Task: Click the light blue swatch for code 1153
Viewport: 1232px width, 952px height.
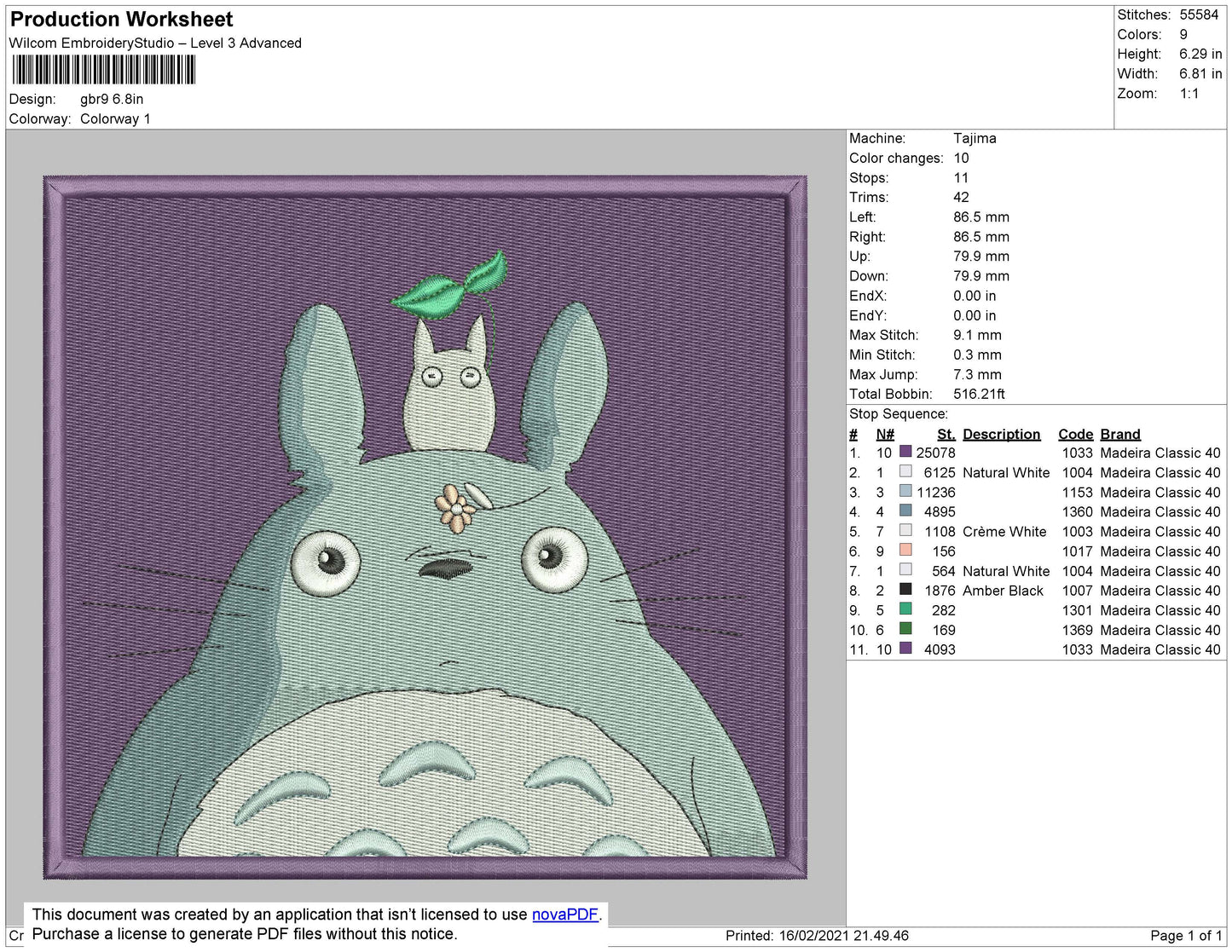Action: tap(905, 492)
